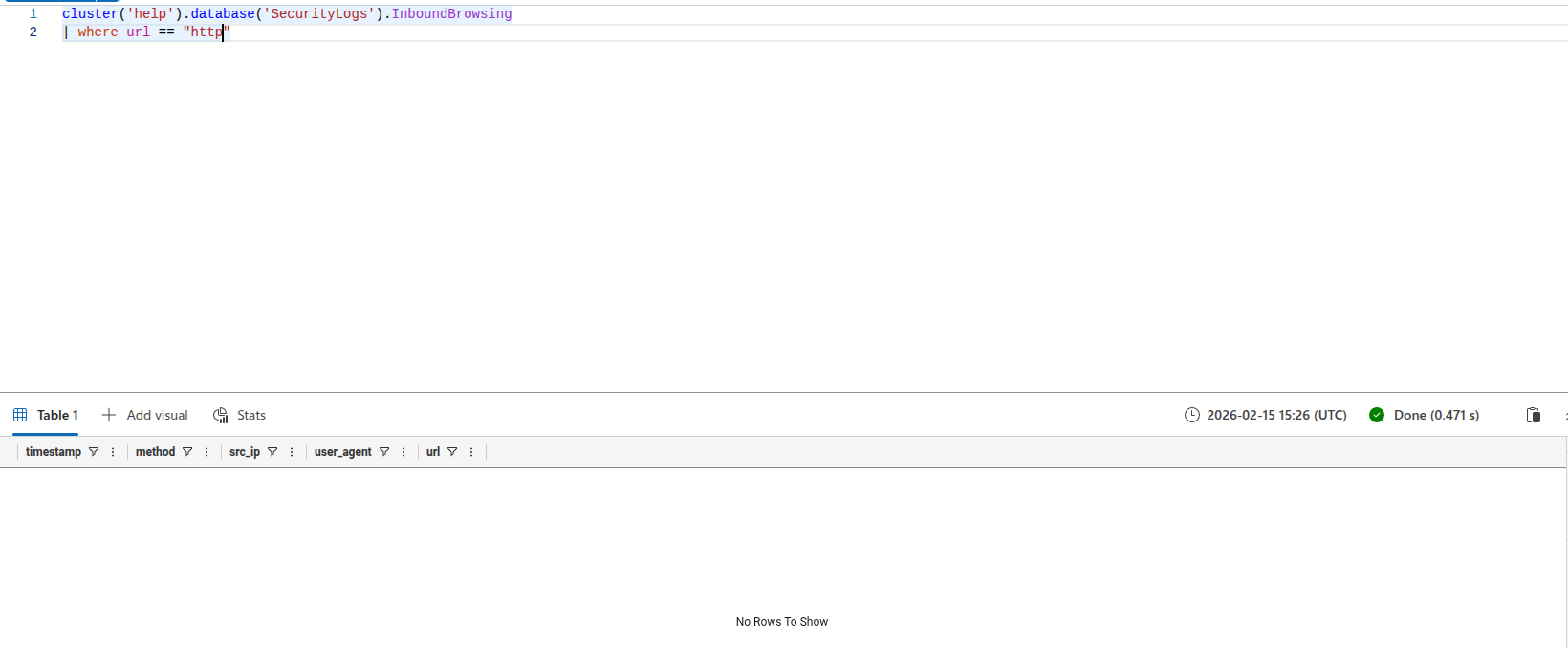This screenshot has height=648, width=1568.
Task: Open the url column options menu
Action: click(471, 452)
